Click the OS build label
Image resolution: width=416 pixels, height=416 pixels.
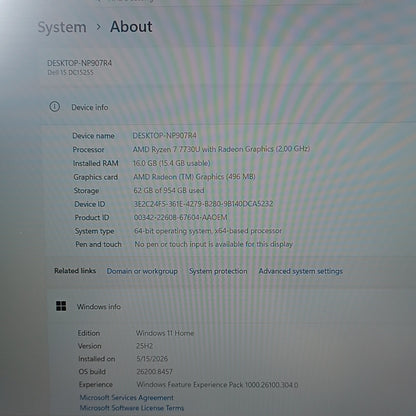pyautogui.click(x=92, y=372)
